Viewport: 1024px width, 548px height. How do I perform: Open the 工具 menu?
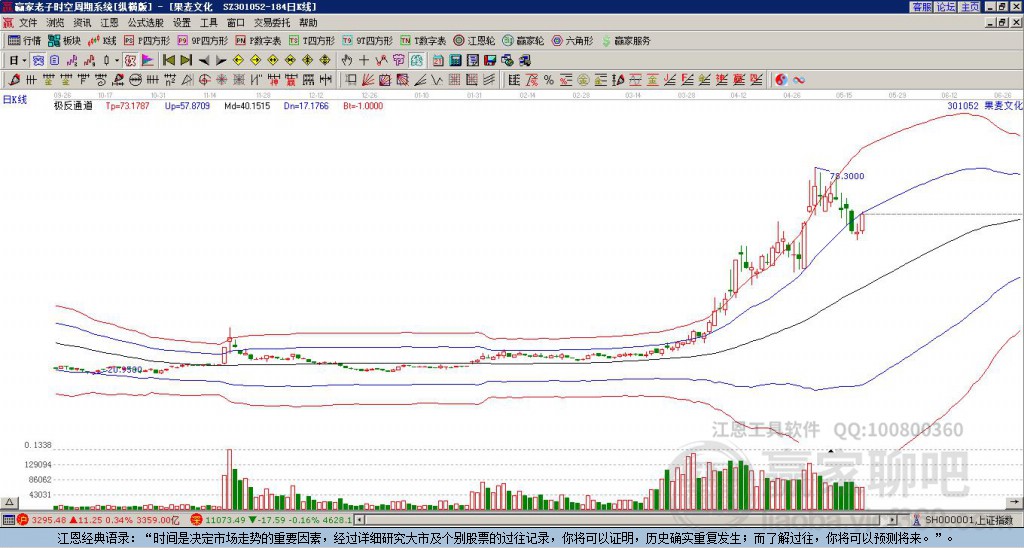pyautogui.click(x=209, y=23)
